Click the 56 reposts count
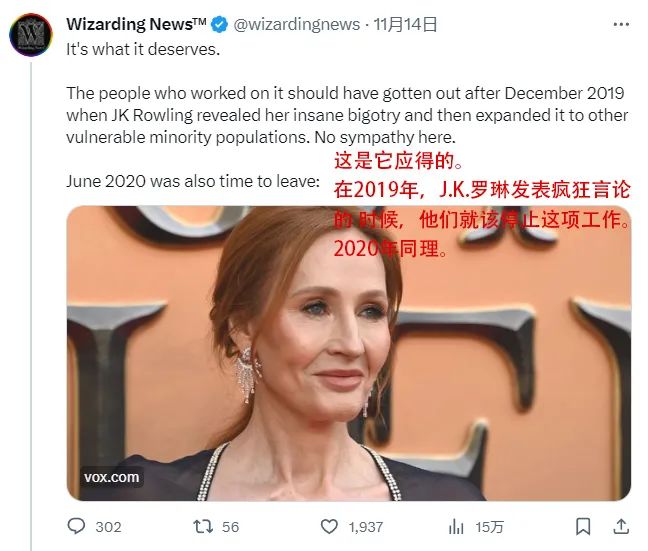The height and width of the screenshot is (551, 648). [230, 527]
